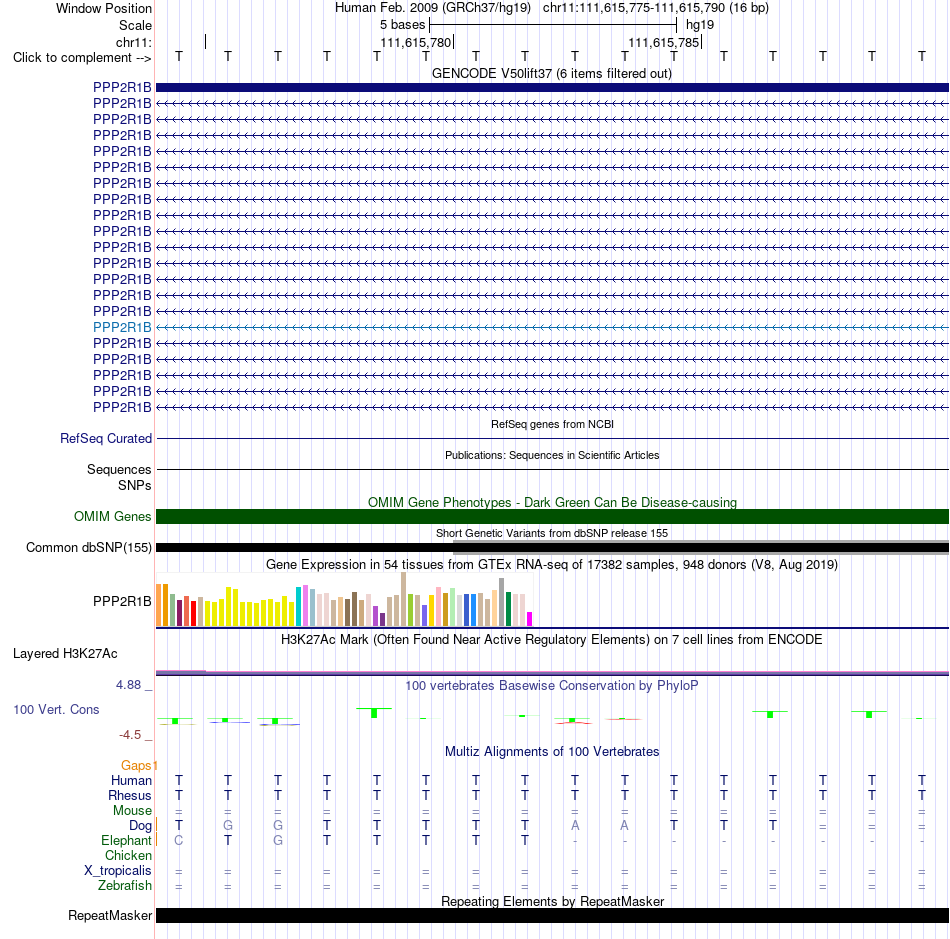This screenshot has height=939, width=950.
Task: Click the "Window Position" track label
Action: tap(104, 8)
